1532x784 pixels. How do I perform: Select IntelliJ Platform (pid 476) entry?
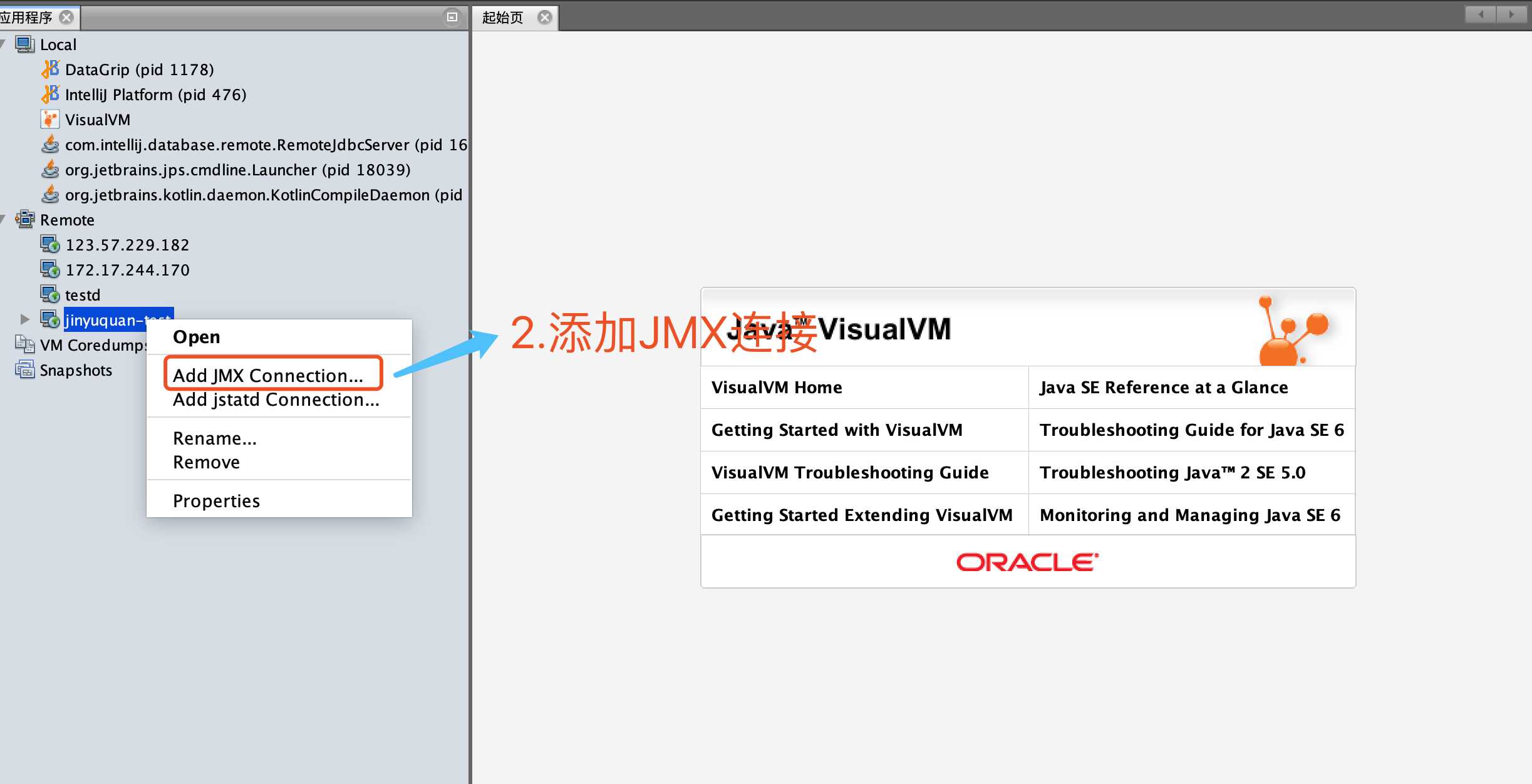156,95
